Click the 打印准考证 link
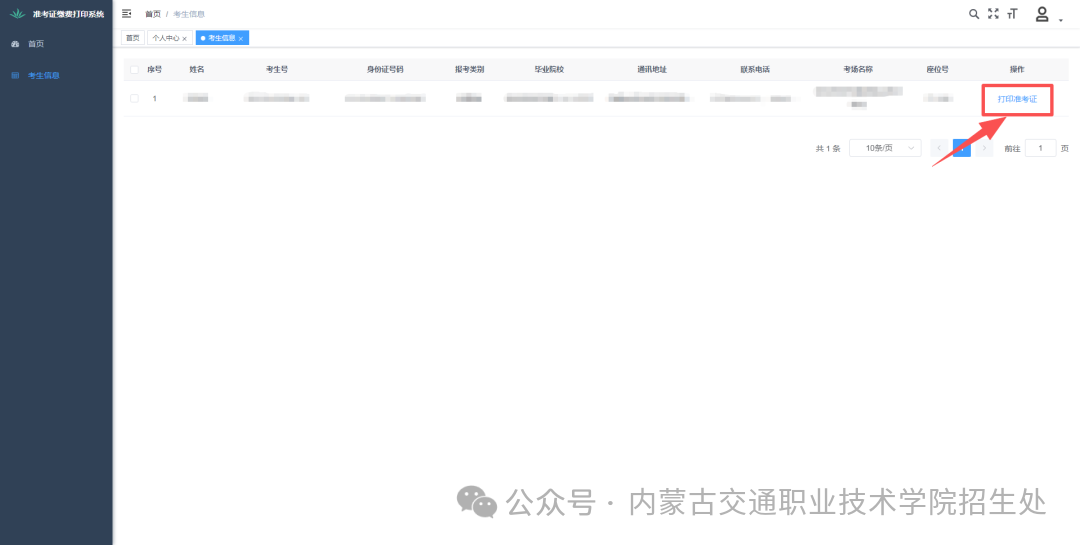The width and height of the screenshot is (1080, 545). coord(1017,99)
